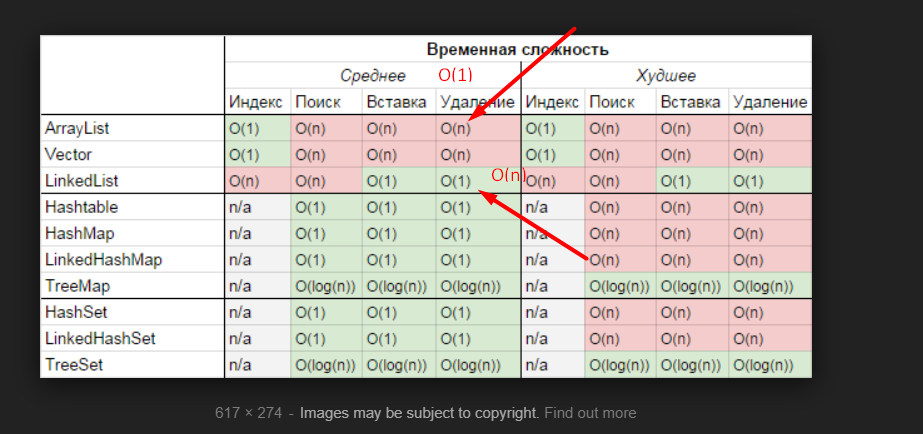The height and width of the screenshot is (434, 923).
Task: Click the '617 × 274' image size text
Action: (x=248, y=413)
